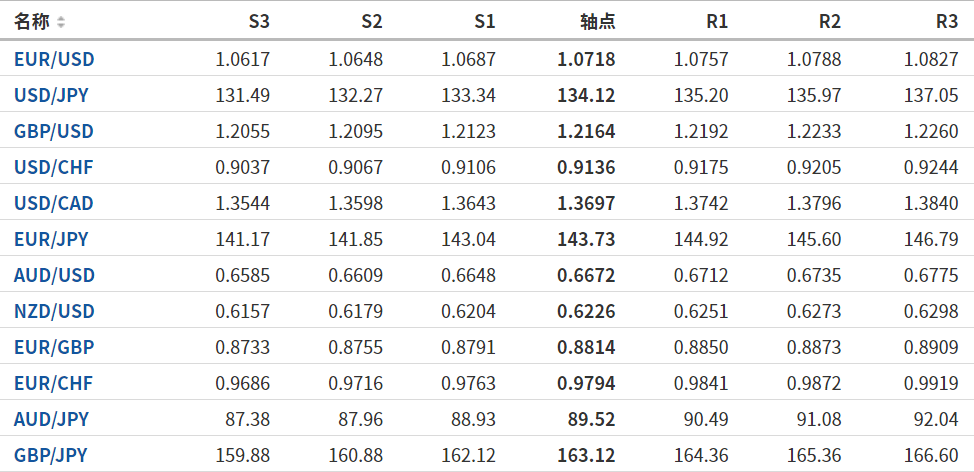974x472 pixels.
Task: Open the GBP/USD currency pair link
Action: pyautogui.click(x=54, y=131)
